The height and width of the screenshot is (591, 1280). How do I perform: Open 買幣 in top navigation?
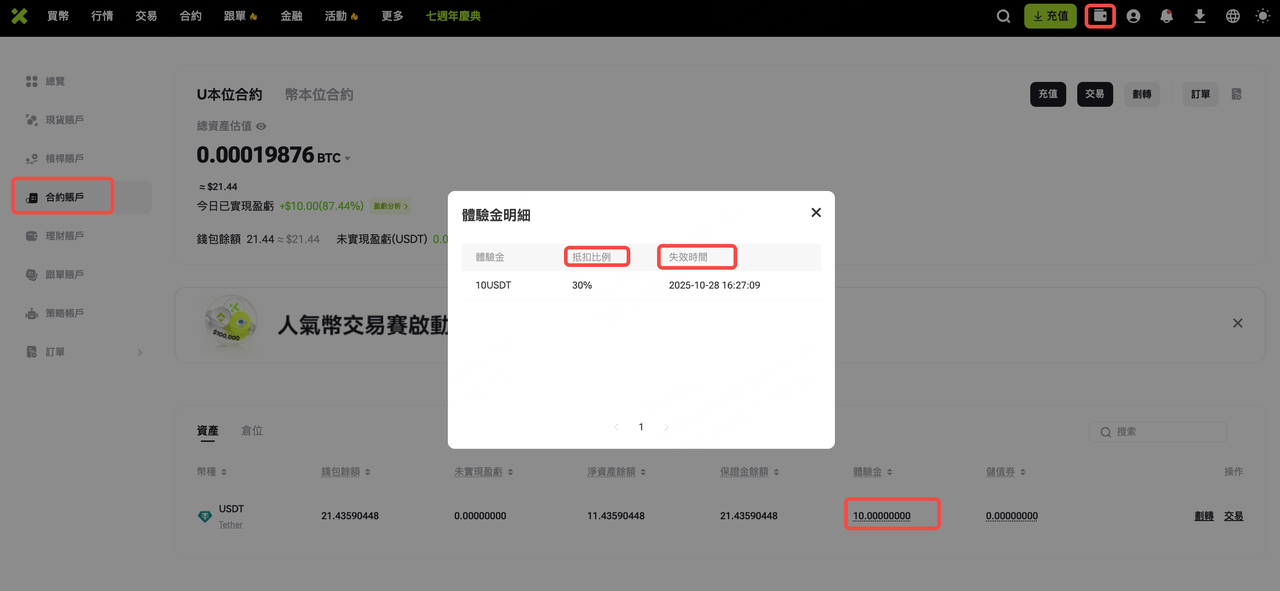point(58,16)
